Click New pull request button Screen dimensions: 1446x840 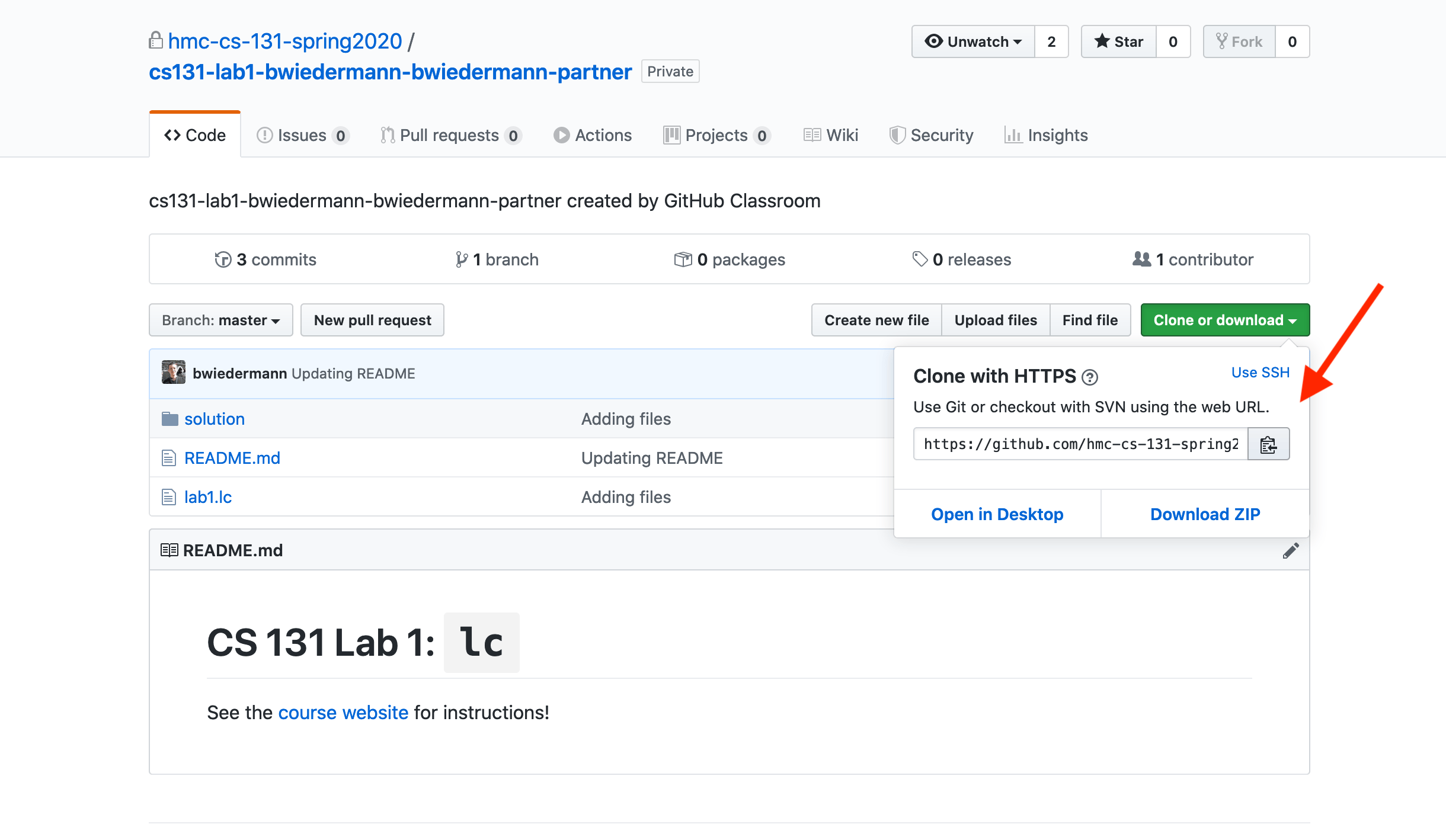372,320
